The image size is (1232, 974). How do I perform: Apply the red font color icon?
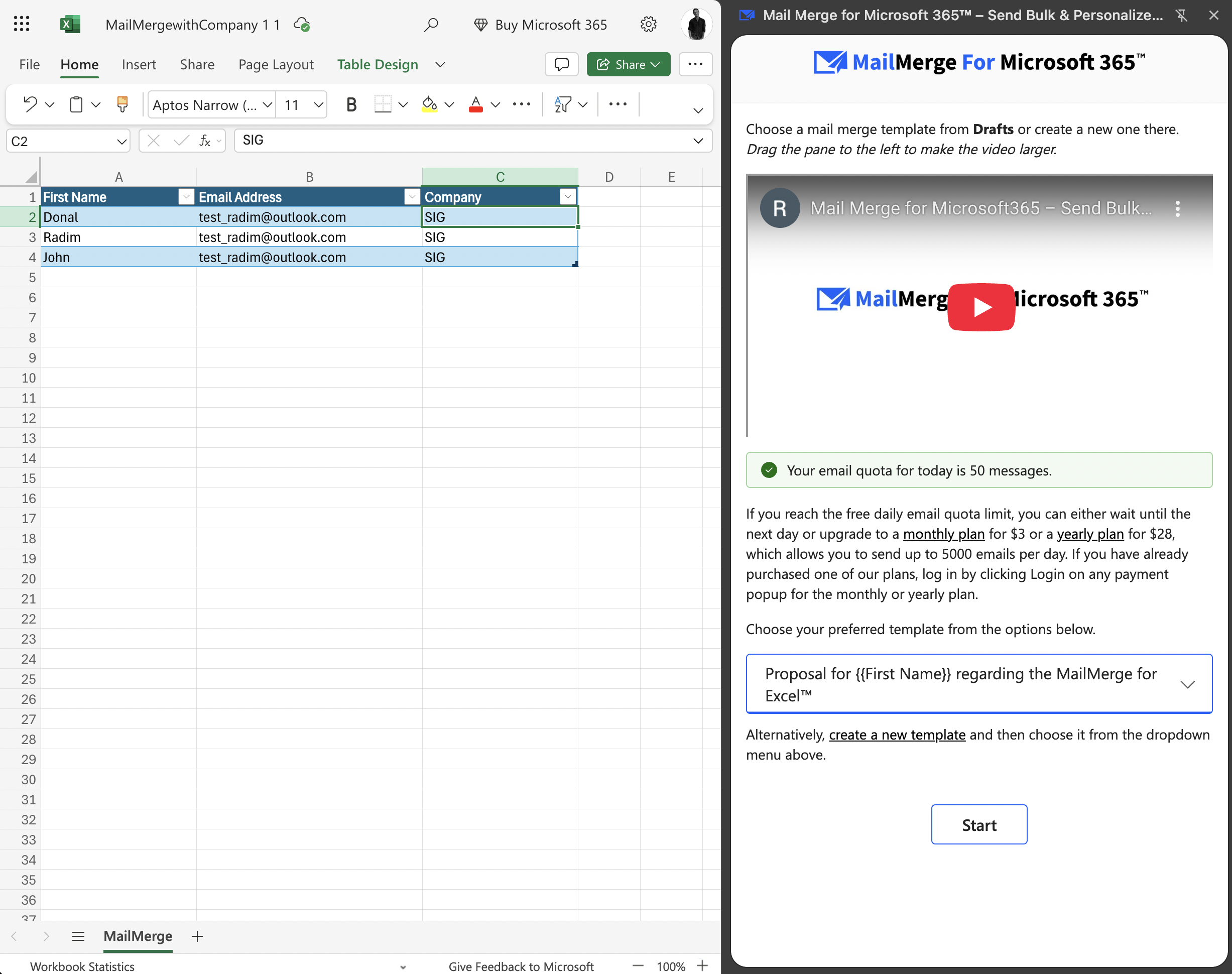[x=475, y=104]
